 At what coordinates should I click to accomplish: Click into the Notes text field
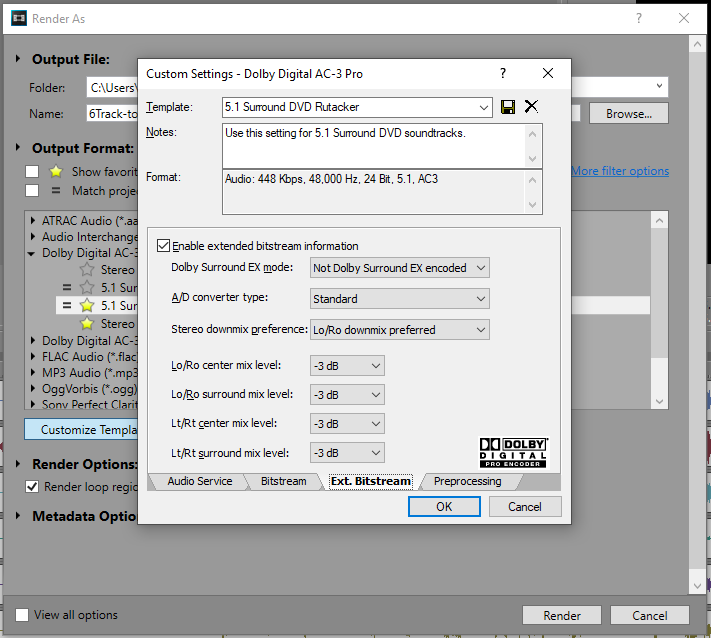[x=375, y=146]
